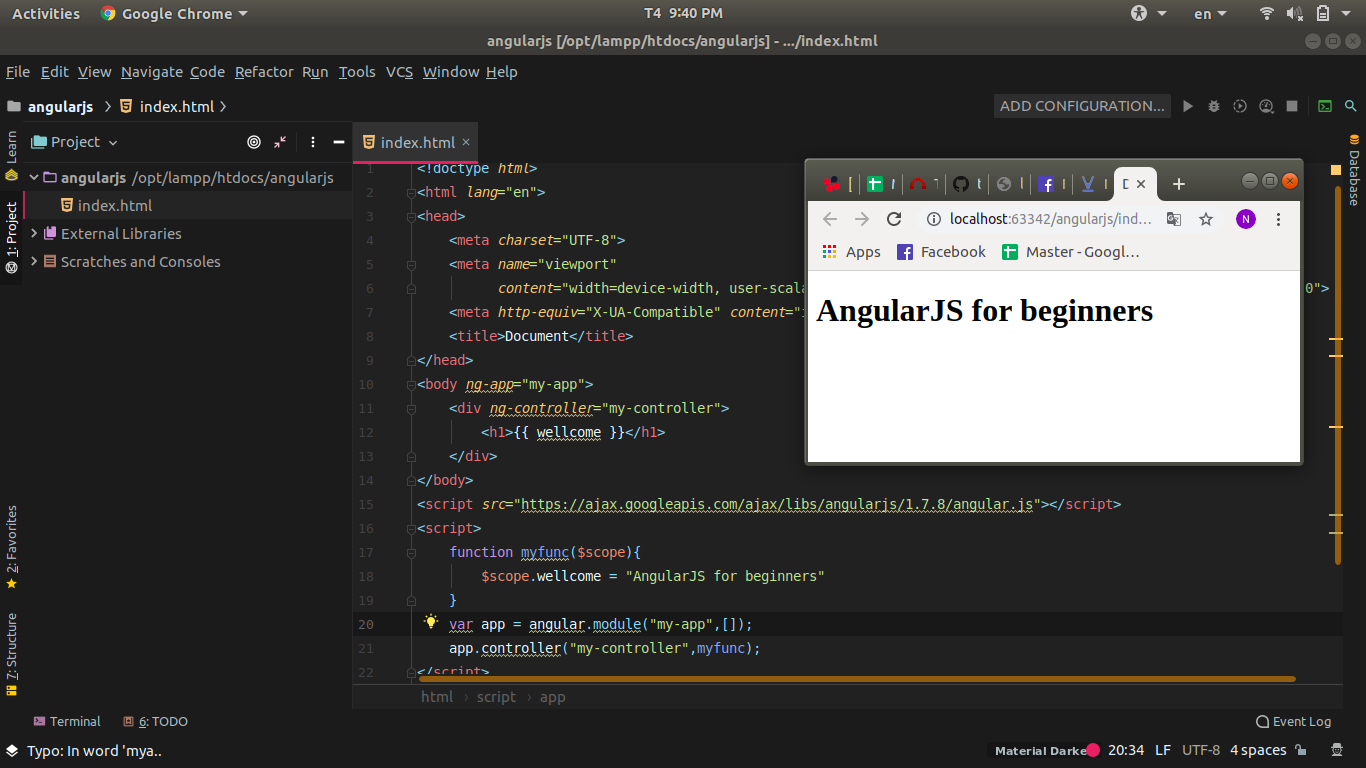Image resolution: width=1366 pixels, height=768 pixels.
Task: Expand the External Libraries node
Action: pos(35,234)
